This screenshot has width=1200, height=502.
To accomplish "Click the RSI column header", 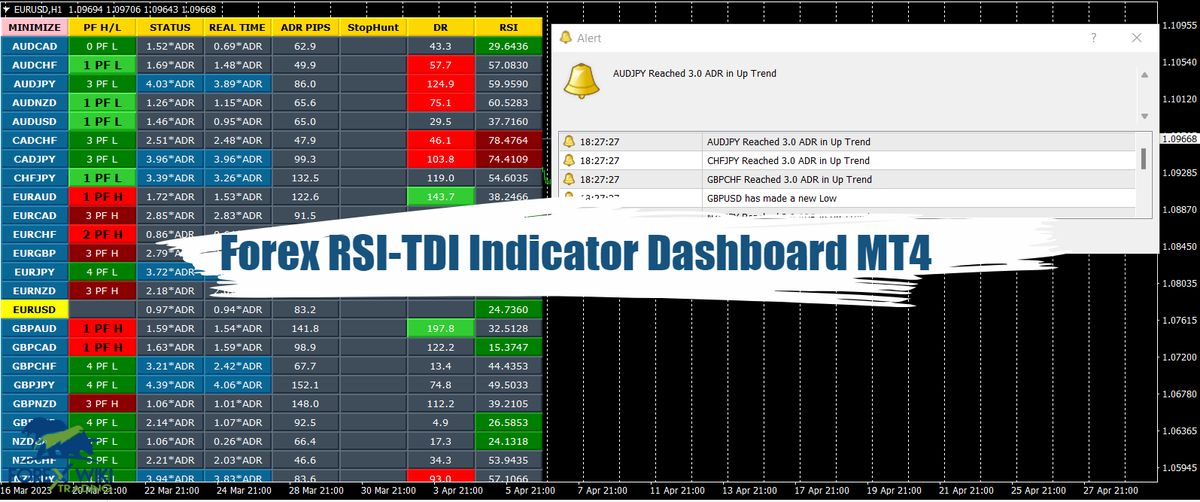I will [x=509, y=27].
